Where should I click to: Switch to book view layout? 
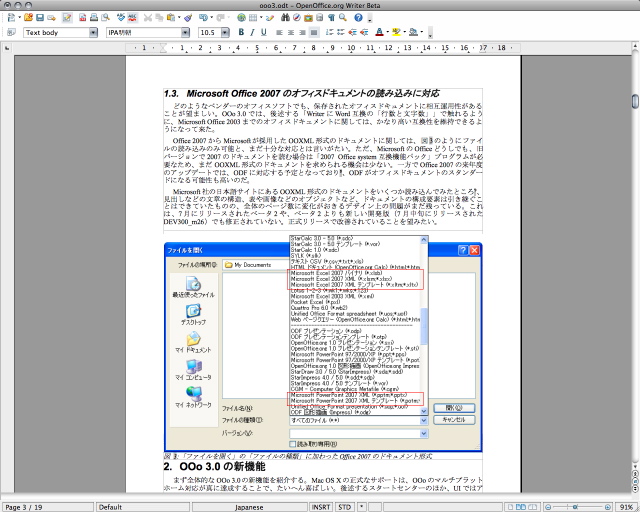point(534,507)
